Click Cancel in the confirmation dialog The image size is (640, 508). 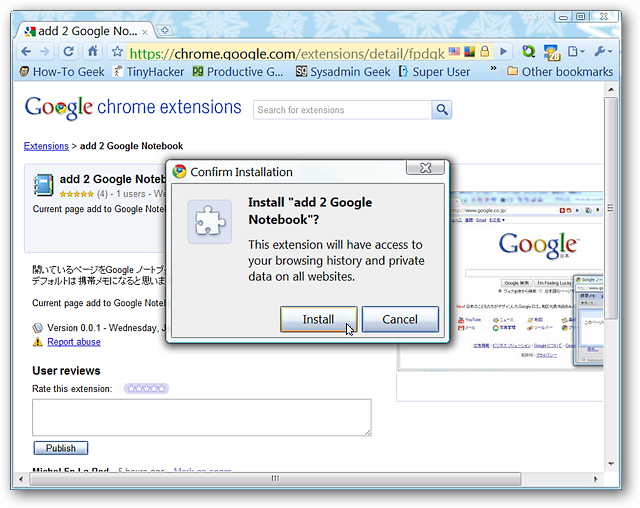tap(400, 319)
